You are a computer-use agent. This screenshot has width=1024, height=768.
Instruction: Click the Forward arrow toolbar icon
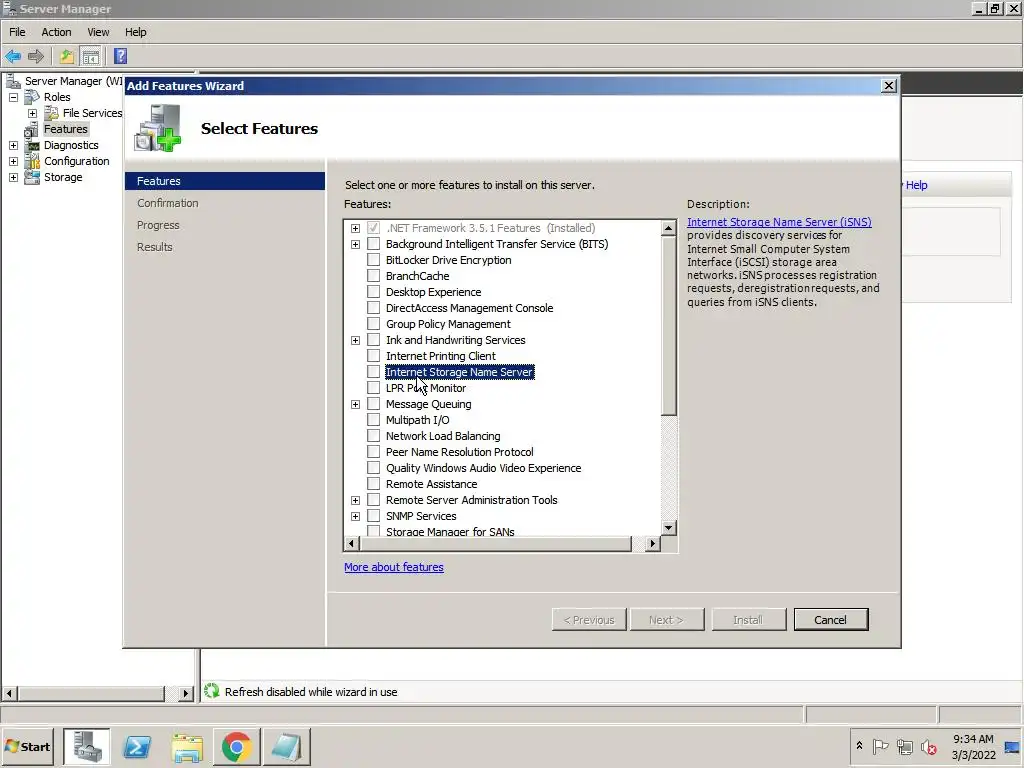click(36, 56)
